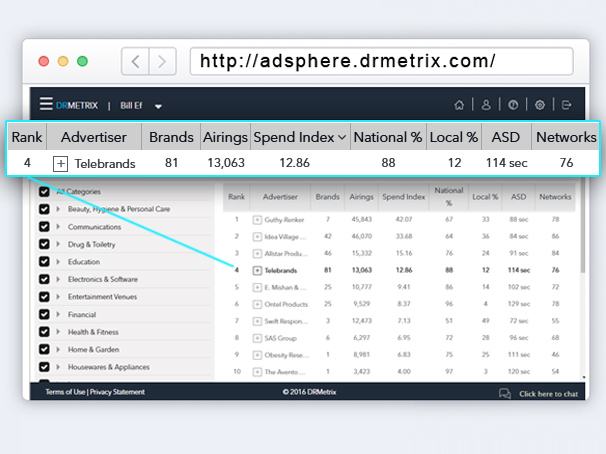Uncheck Entertainment Venues checkbox
The width and height of the screenshot is (606, 454).
point(44,297)
